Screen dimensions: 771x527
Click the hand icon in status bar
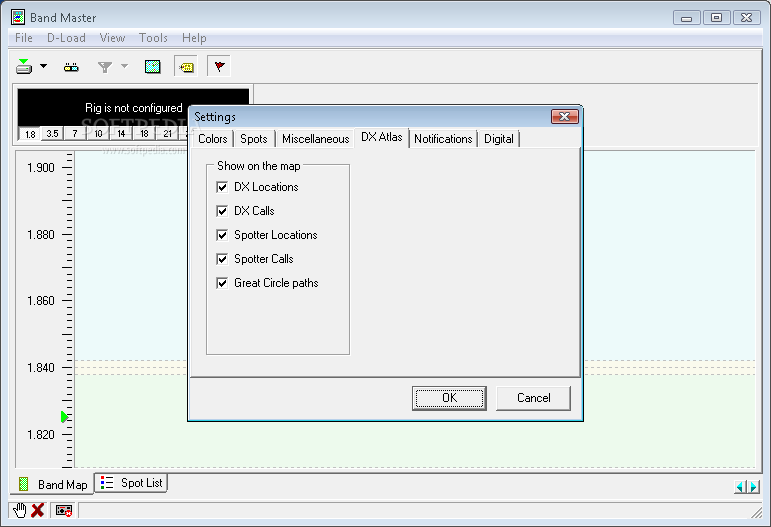tap(20, 510)
